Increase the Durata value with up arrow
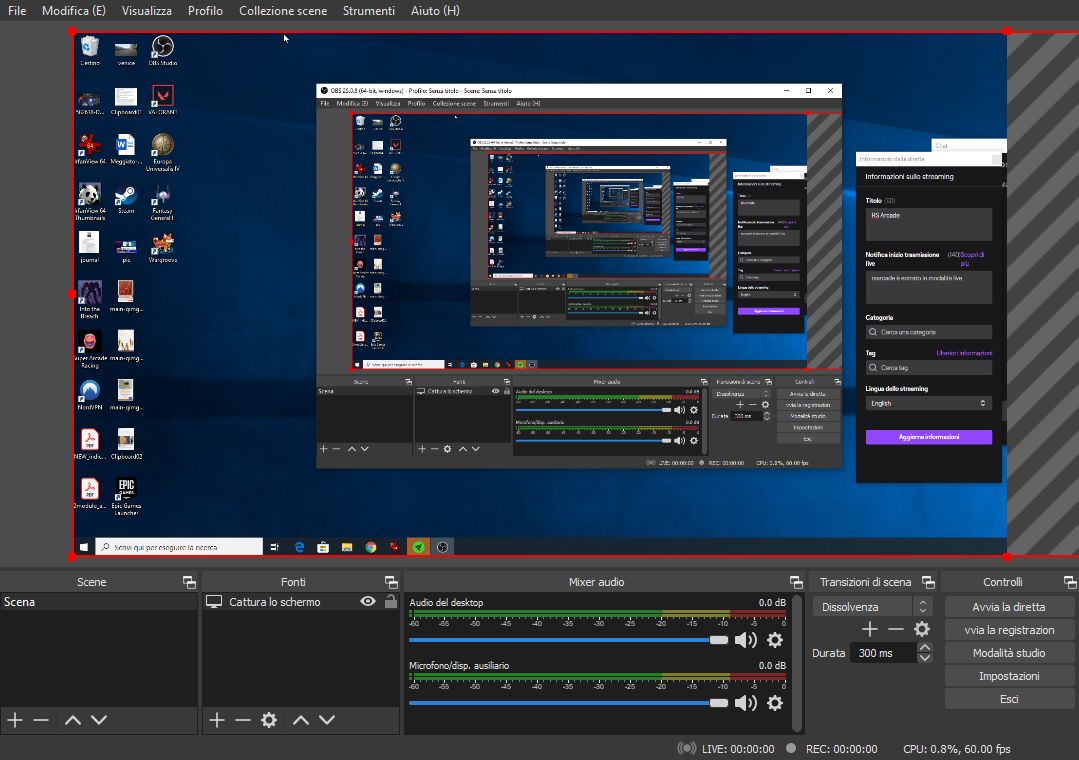This screenshot has width=1079, height=760. coord(925,647)
